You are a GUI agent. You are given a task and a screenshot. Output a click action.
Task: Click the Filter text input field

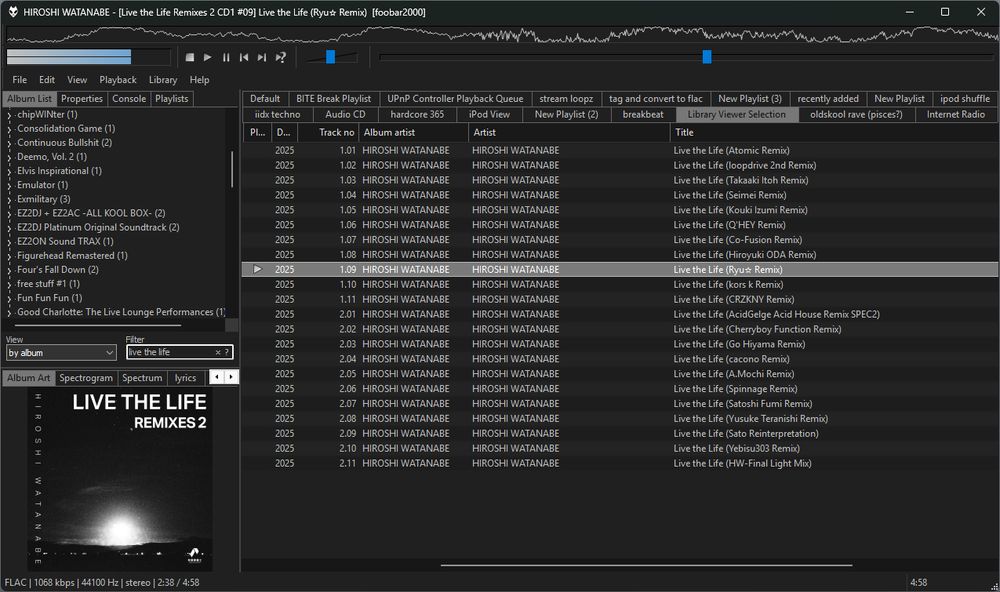(x=170, y=353)
